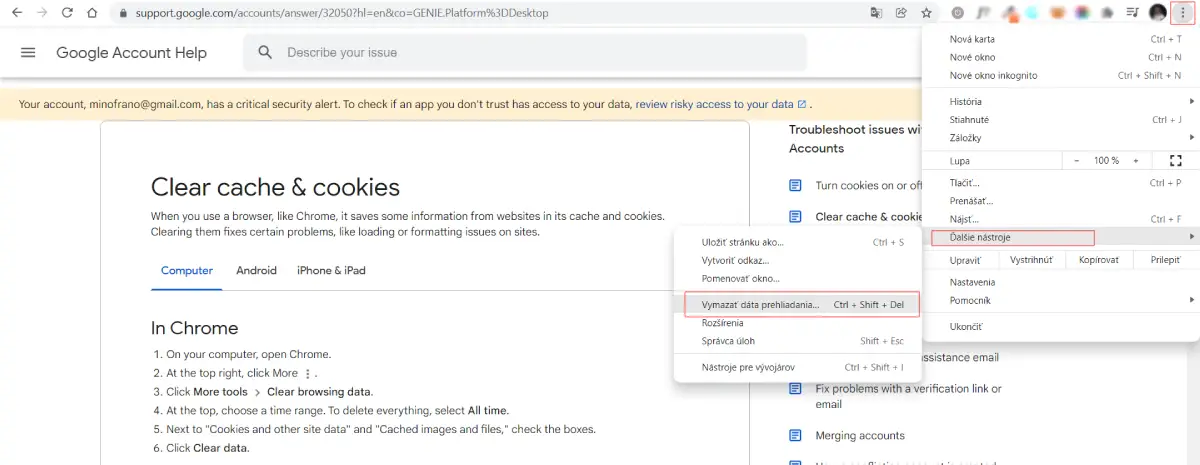Open the media controls playlist icon
1200x465 pixels.
1132,13
